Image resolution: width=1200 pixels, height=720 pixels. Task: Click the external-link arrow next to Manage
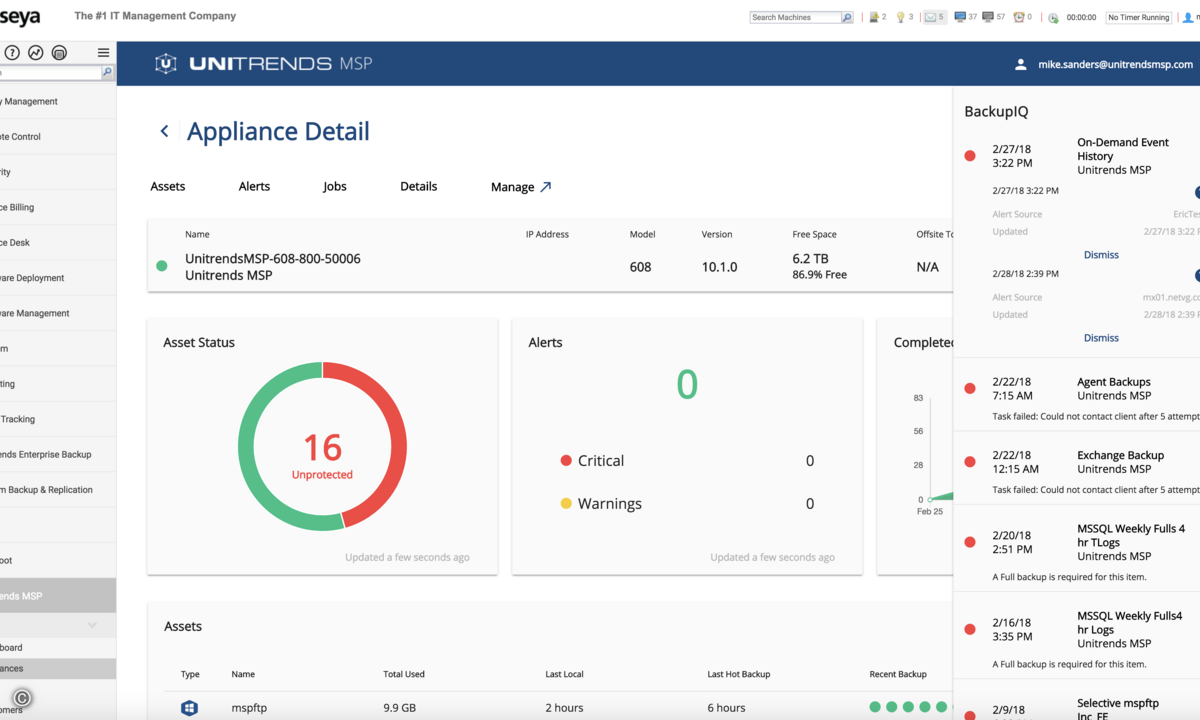click(545, 186)
